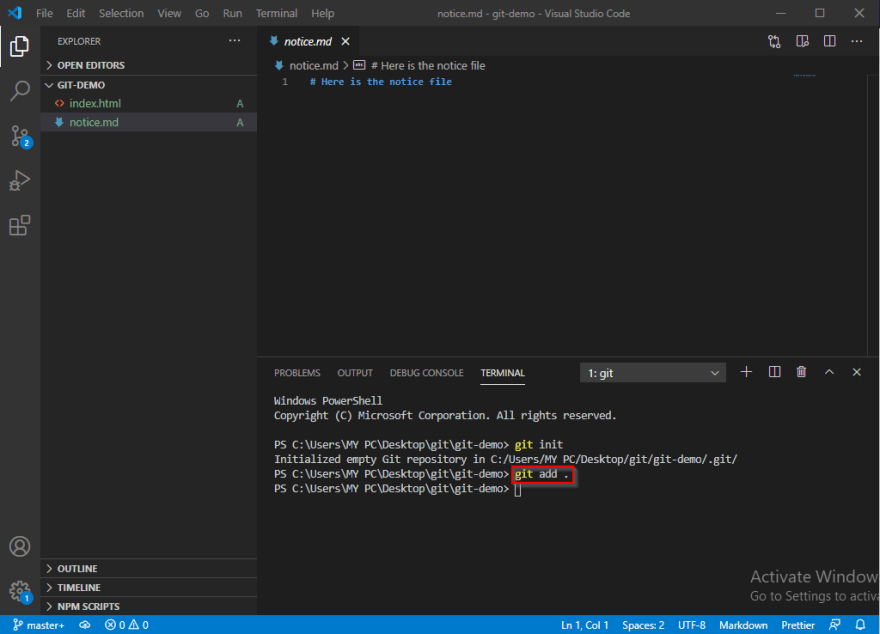Expand the Open Editors section
The image size is (880, 634).
[x=149, y=65]
